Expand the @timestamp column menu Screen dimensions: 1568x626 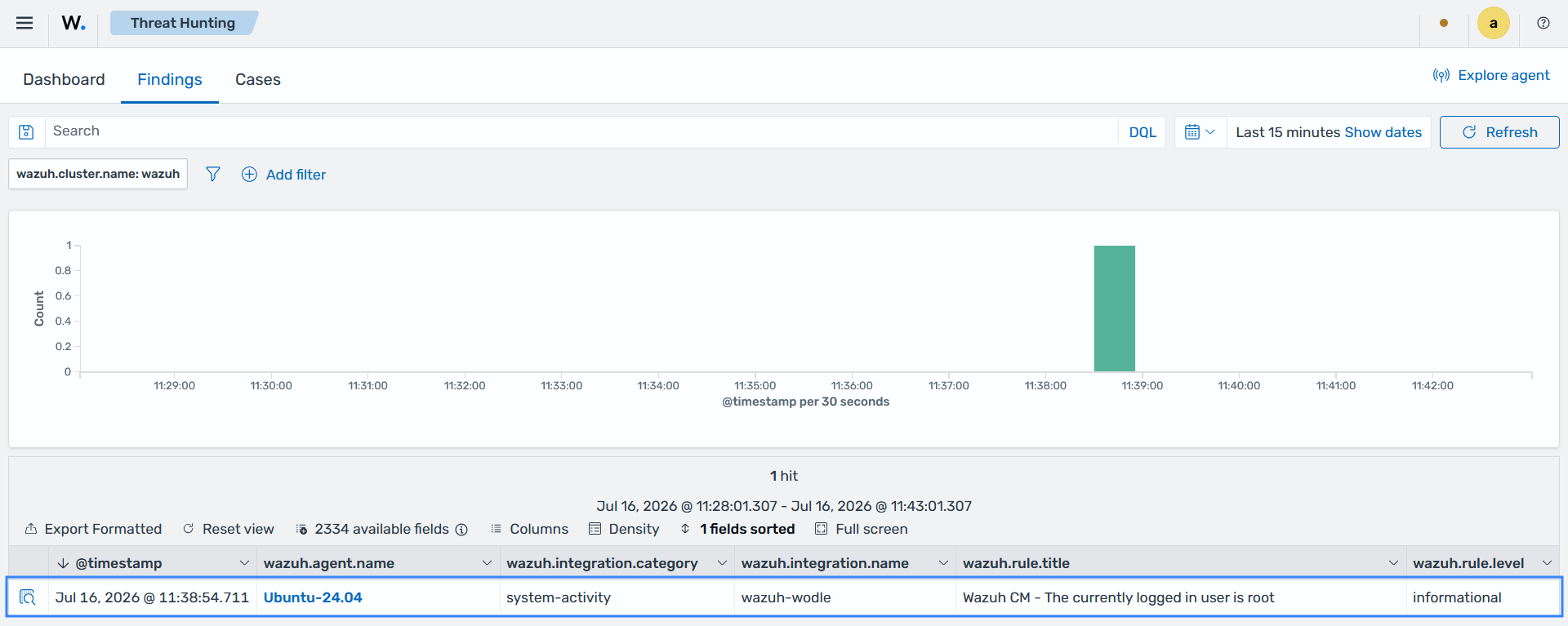(244, 563)
